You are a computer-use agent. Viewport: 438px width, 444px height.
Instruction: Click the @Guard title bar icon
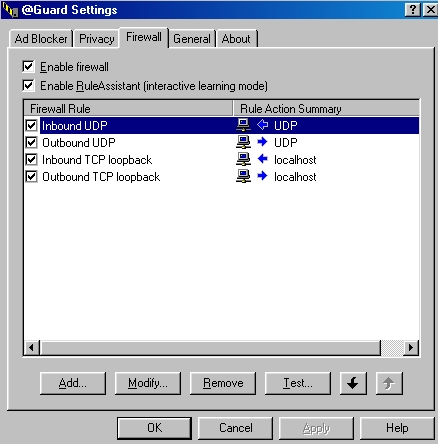point(10,10)
